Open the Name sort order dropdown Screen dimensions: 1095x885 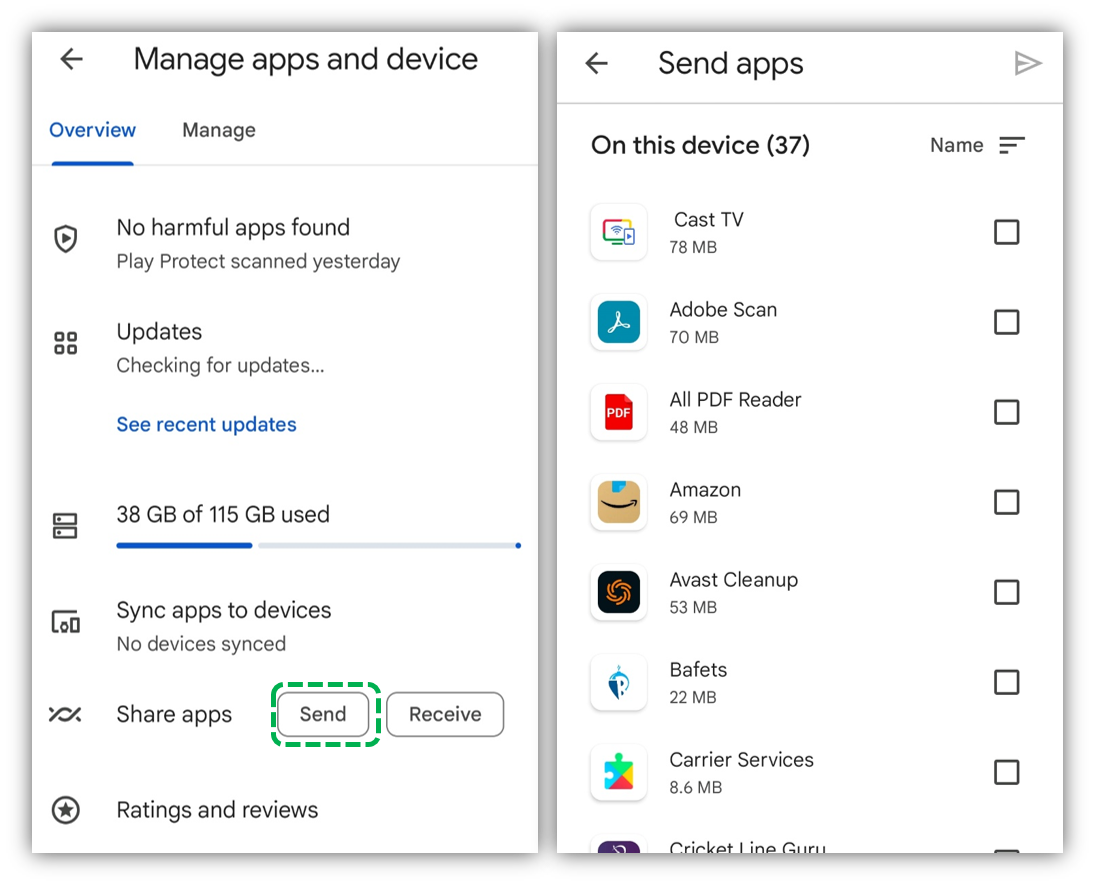click(977, 145)
